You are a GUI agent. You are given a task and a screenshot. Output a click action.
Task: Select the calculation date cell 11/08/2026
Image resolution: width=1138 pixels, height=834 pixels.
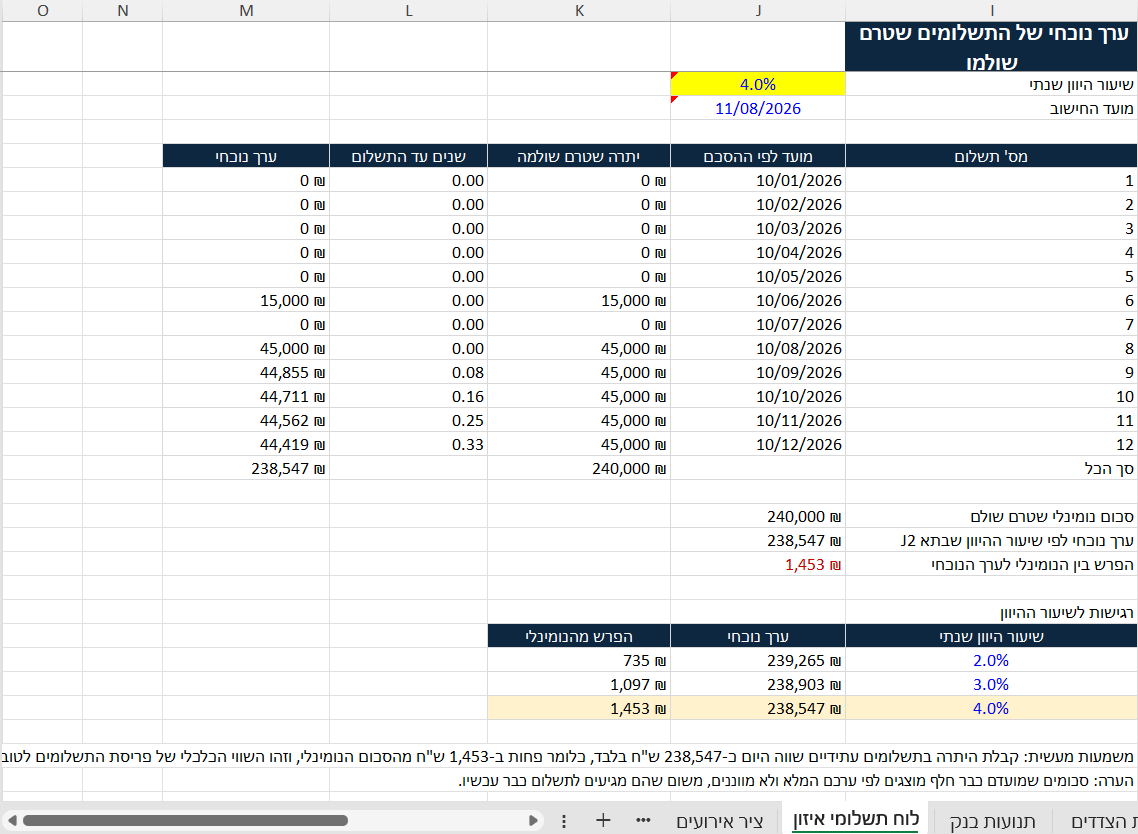point(758,108)
